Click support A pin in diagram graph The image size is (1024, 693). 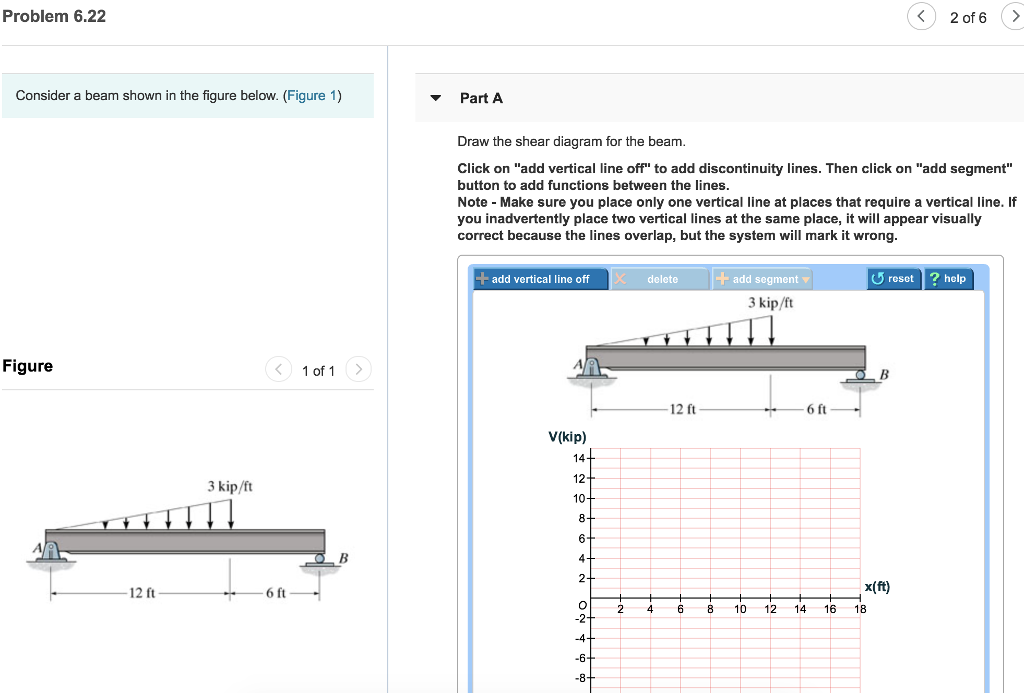[x=592, y=368]
